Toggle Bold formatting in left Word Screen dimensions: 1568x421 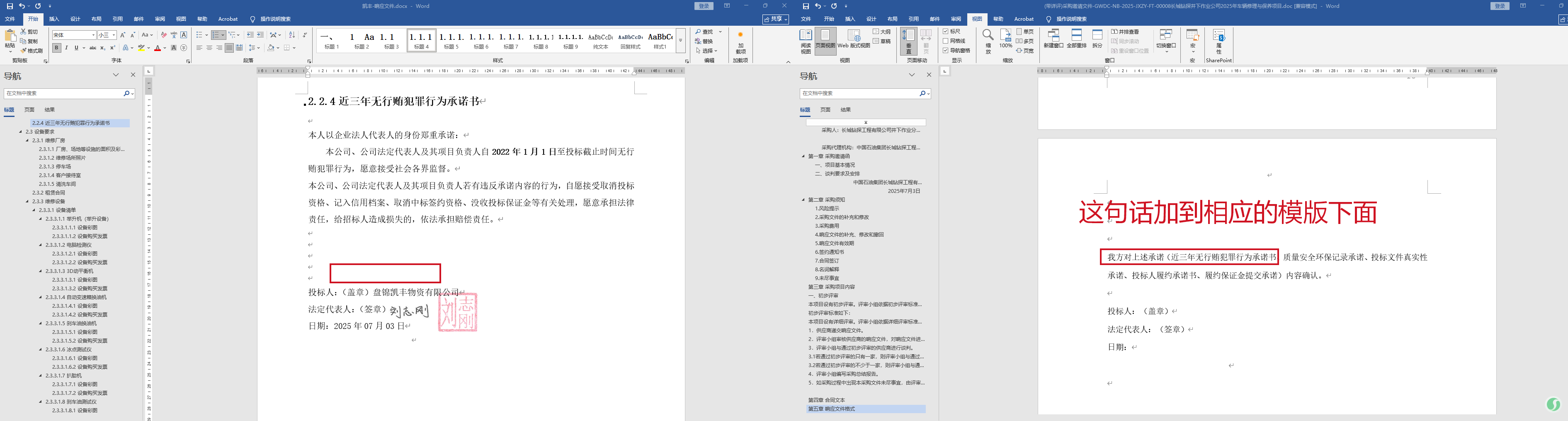tap(57, 48)
